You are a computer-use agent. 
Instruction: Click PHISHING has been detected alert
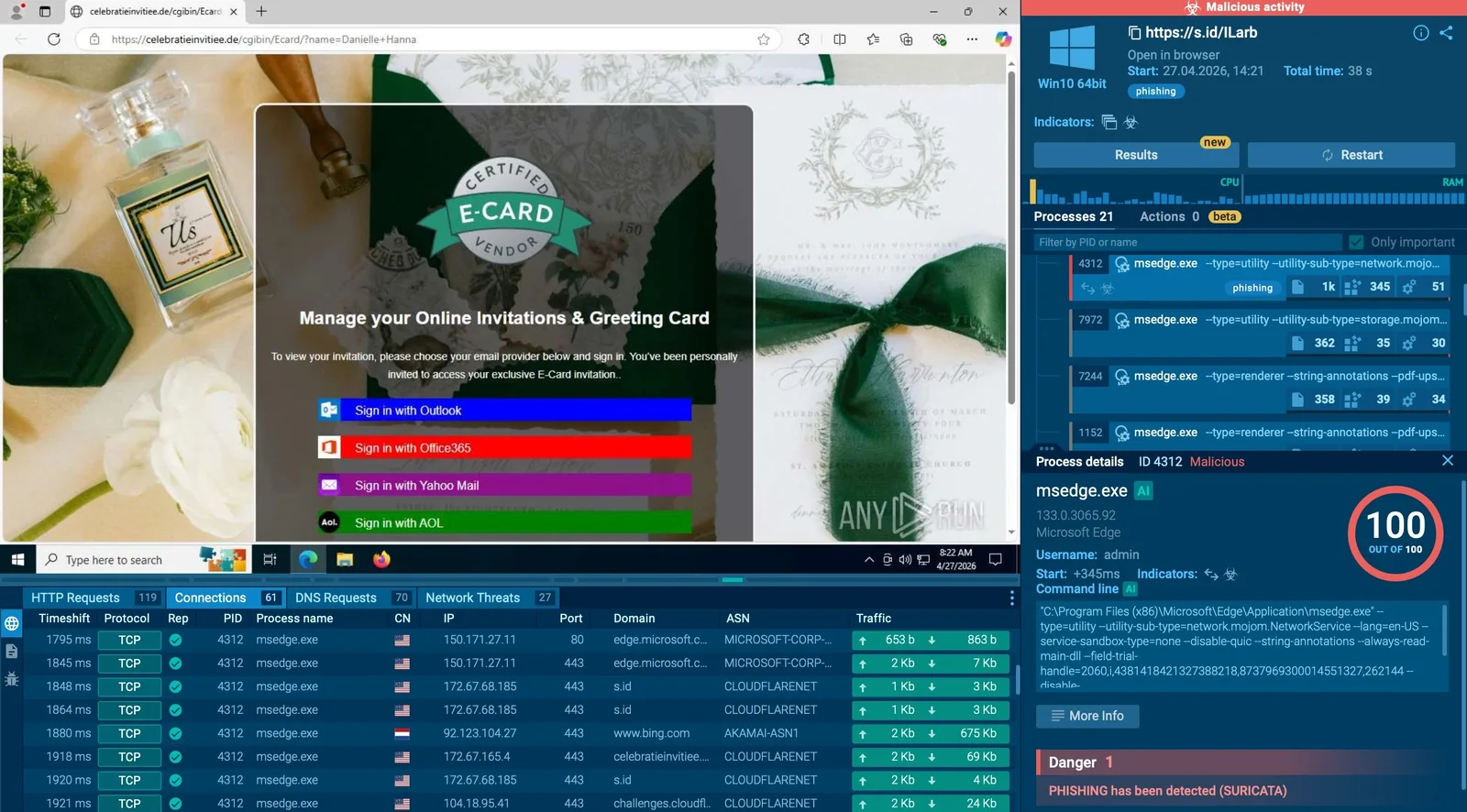[x=1167, y=791]
